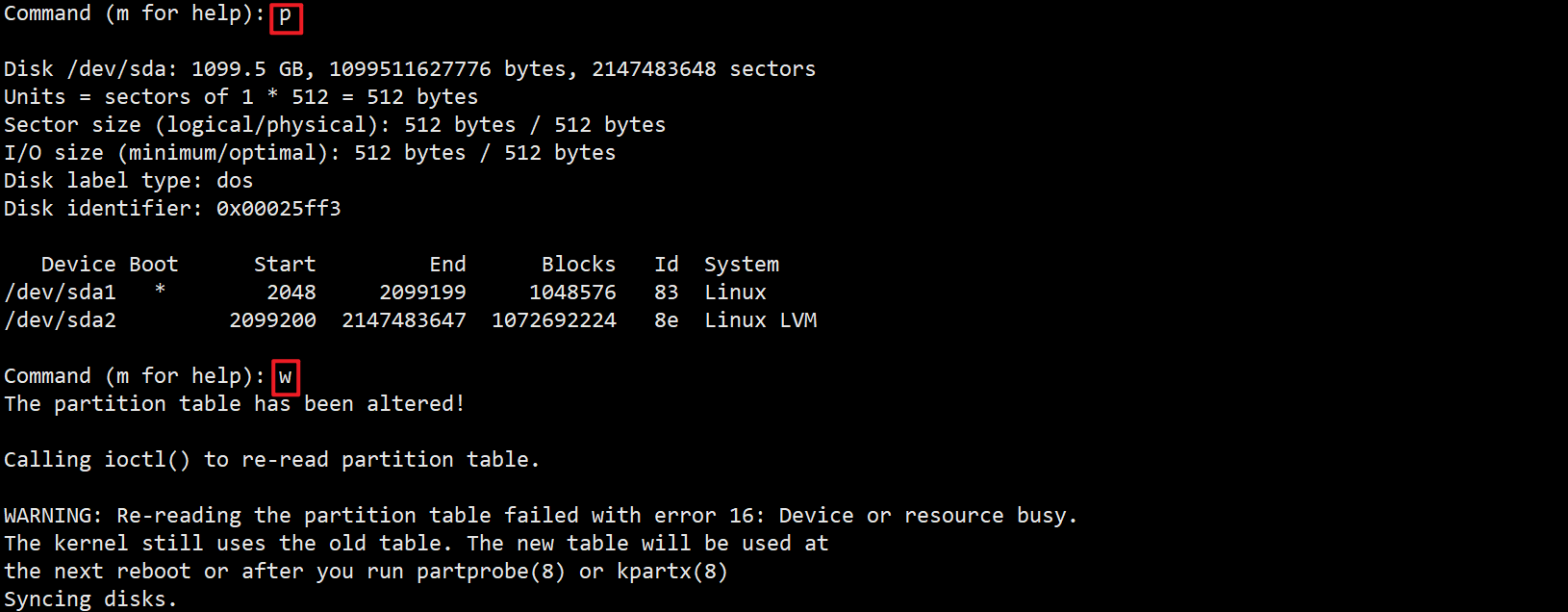Image resolution: width=1568 pixels, height=612 pixels.
Task: Select the /dev/sda2 device entry
Action: point(60,320)
